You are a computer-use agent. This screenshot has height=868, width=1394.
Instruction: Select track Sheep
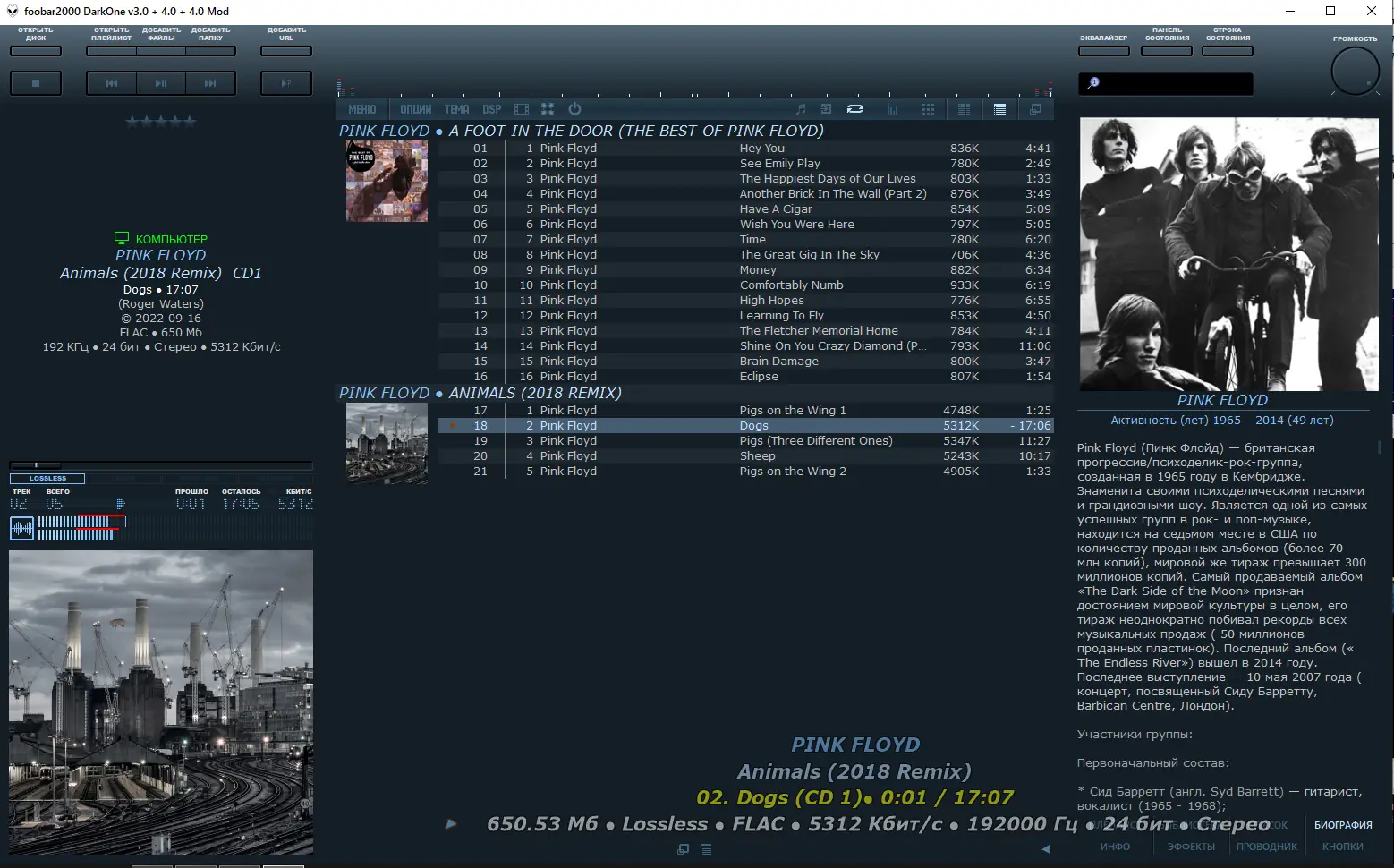point(745,456)
